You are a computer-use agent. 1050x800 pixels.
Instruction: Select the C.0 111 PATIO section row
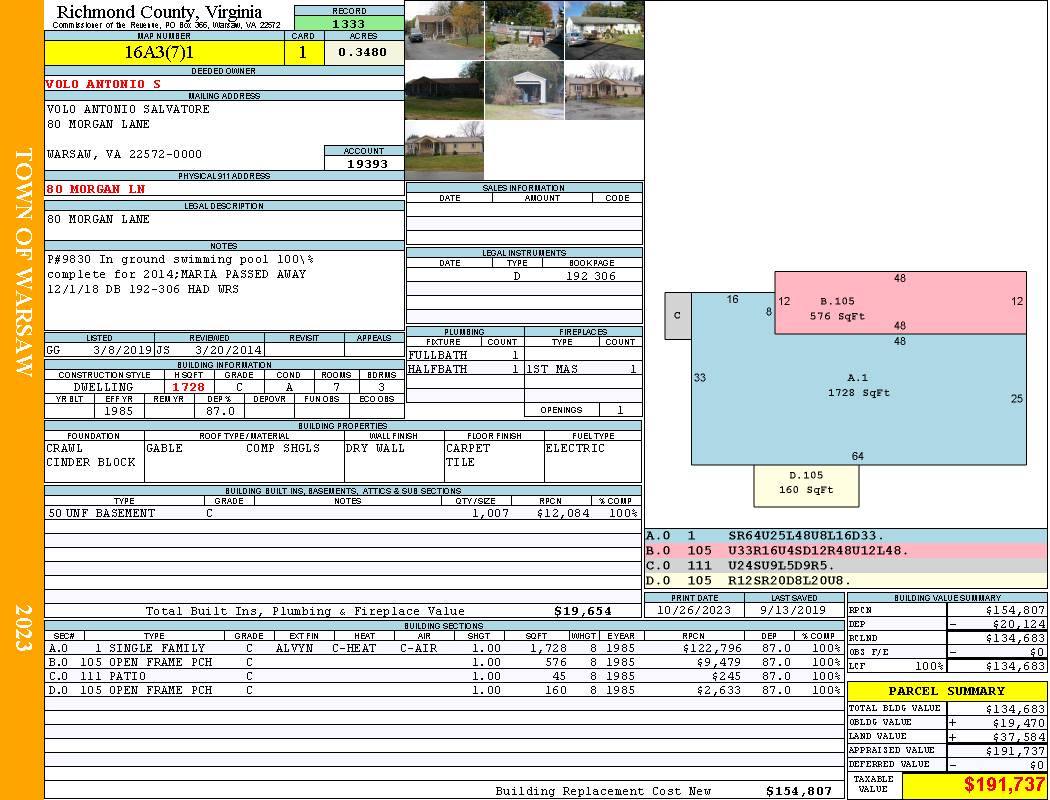[444, 676]
